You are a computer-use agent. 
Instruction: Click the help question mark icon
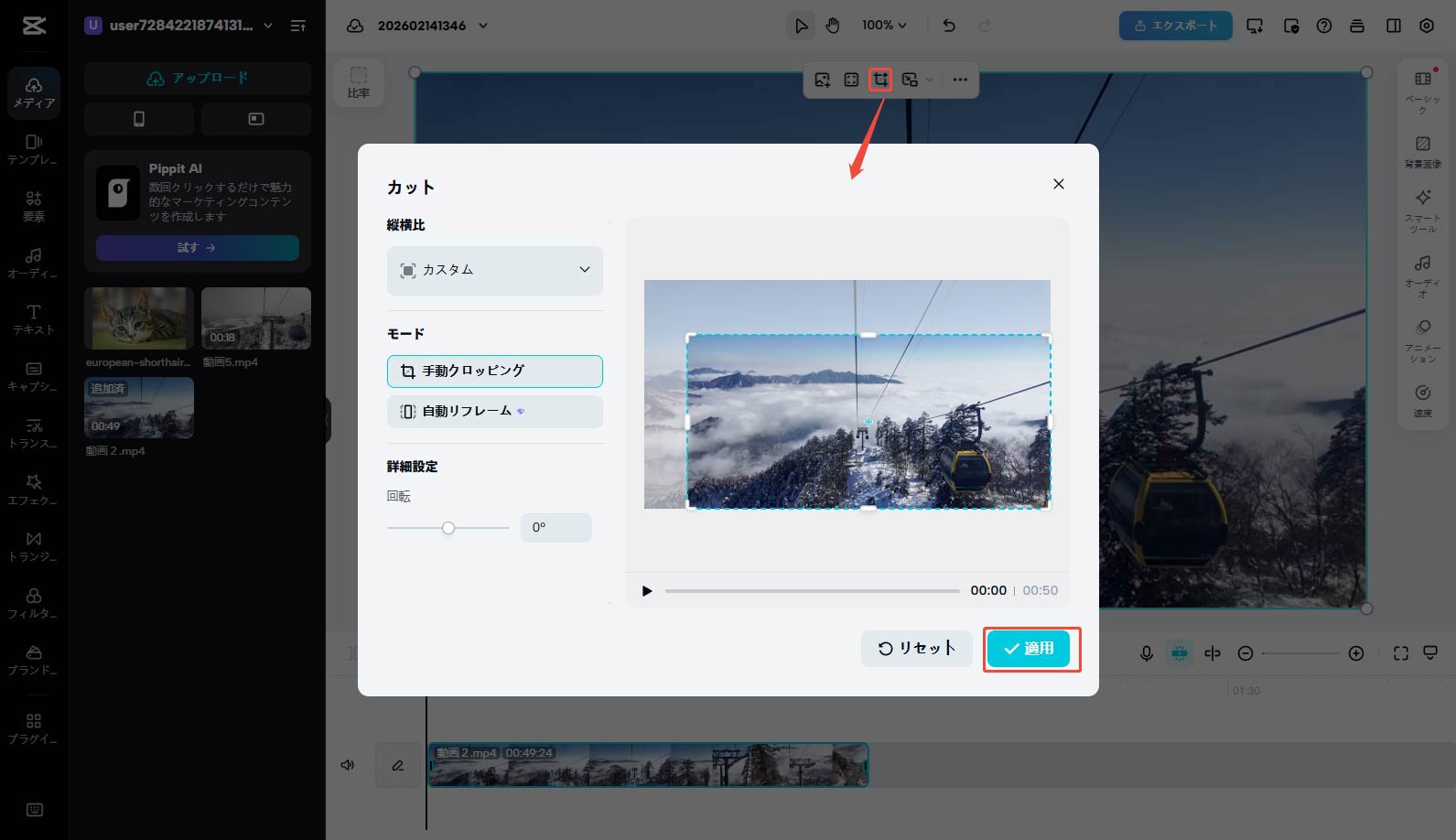coord(1324,26)
